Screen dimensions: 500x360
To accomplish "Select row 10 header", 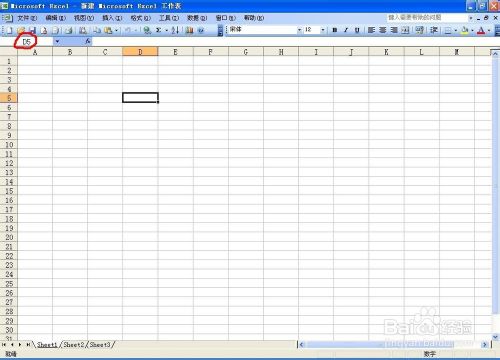I will 9,145.
